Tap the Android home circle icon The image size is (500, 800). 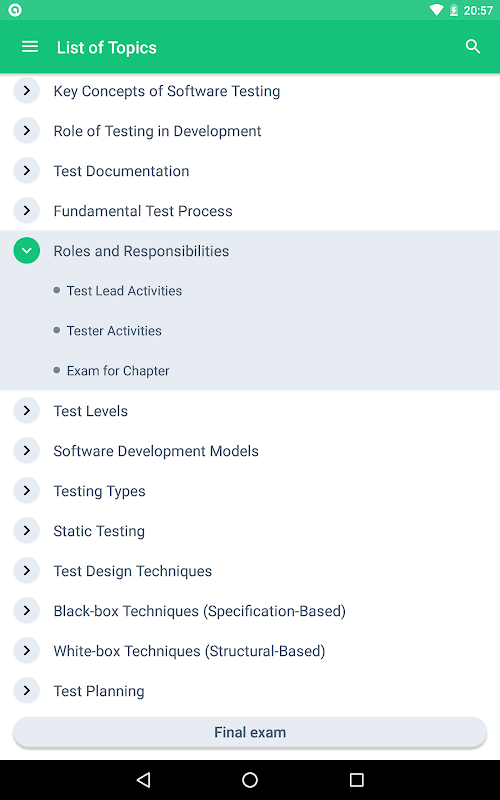(x=250, y=779)
